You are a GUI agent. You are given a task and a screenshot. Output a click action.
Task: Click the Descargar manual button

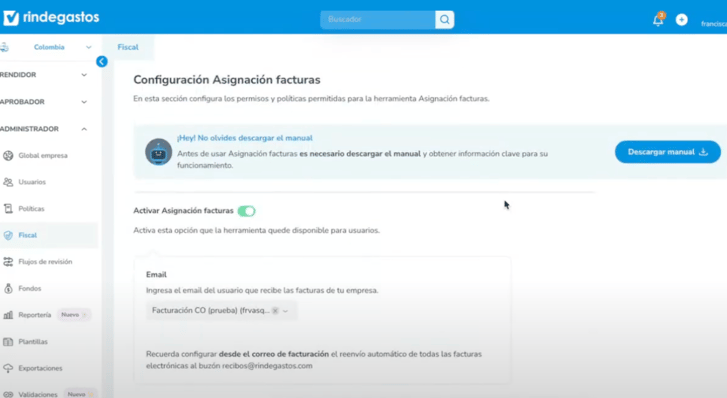[668, 152]
